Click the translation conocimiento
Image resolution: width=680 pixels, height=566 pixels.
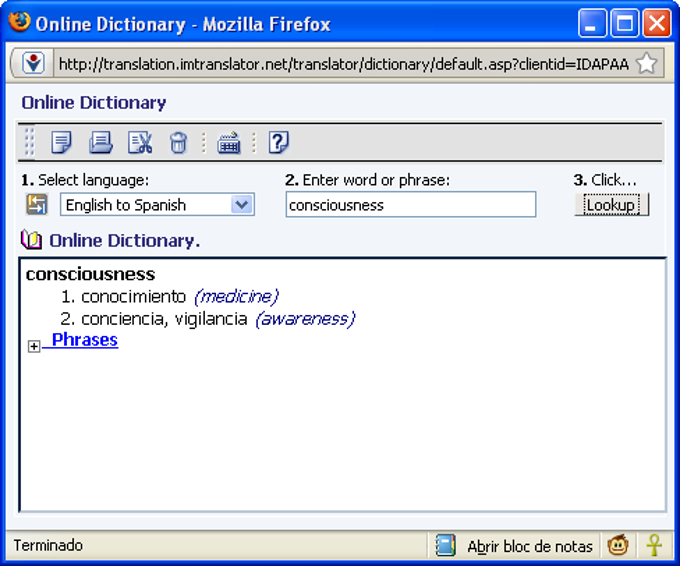click(134, 297)
